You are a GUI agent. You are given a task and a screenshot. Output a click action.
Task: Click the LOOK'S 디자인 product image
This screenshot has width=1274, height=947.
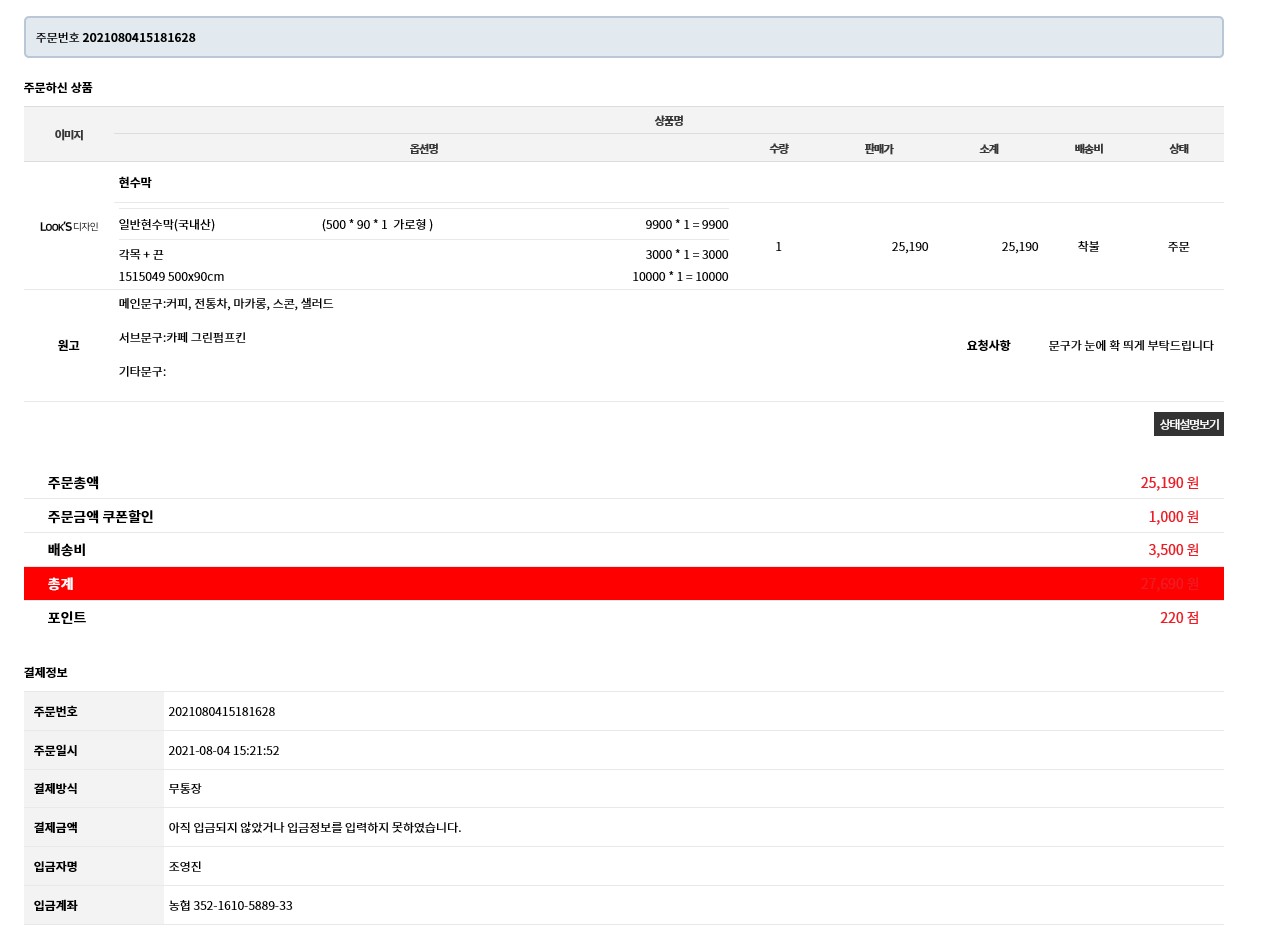tap(69, 227)
